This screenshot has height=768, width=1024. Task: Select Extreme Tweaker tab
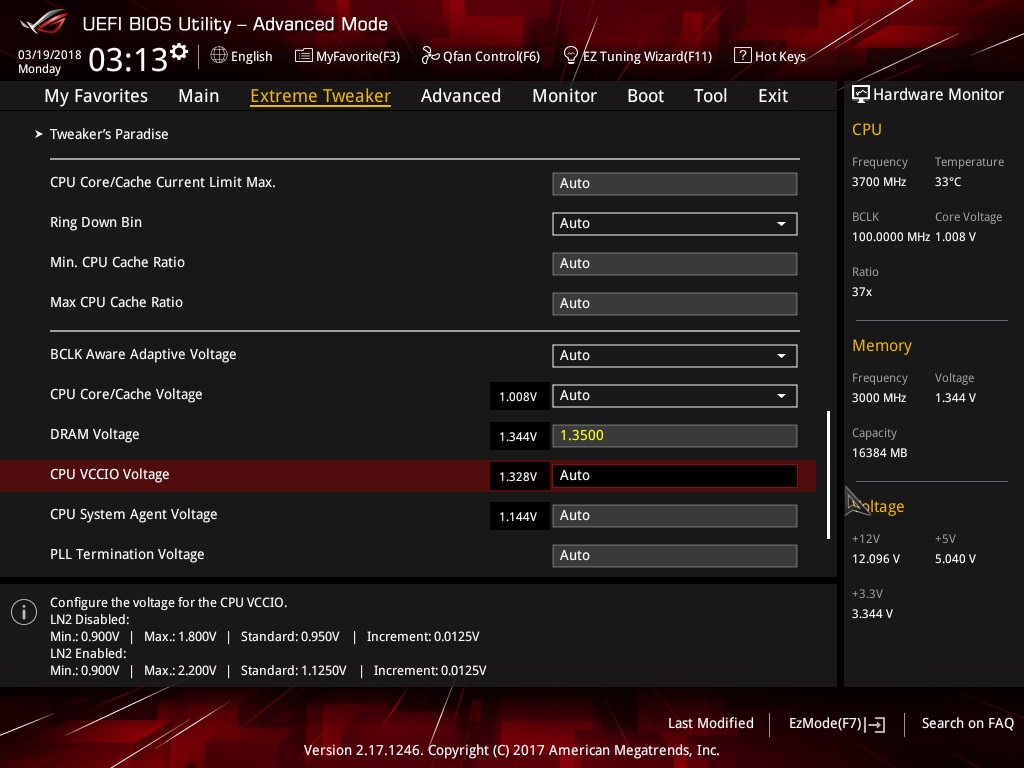pyautogui.click(x=321, y=95)
